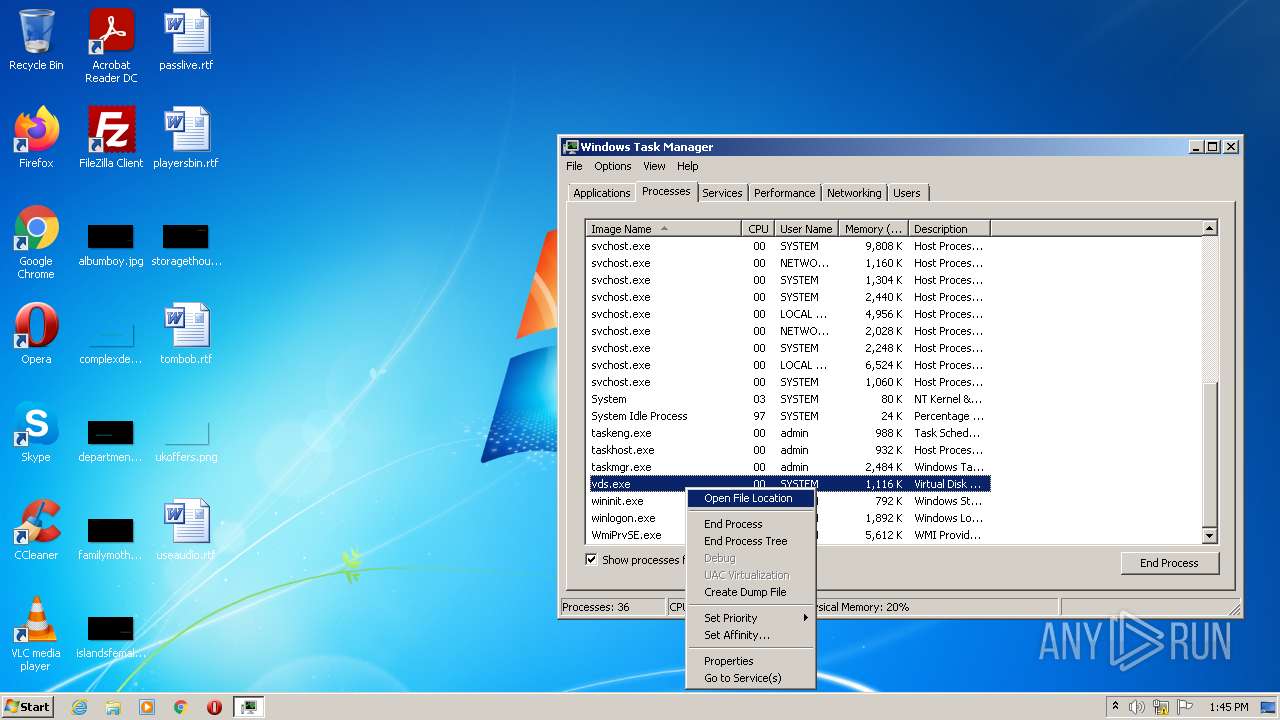The image size is (1280, 720).
Task: Select the taskeng.exe process row
Action: (788, 433)
